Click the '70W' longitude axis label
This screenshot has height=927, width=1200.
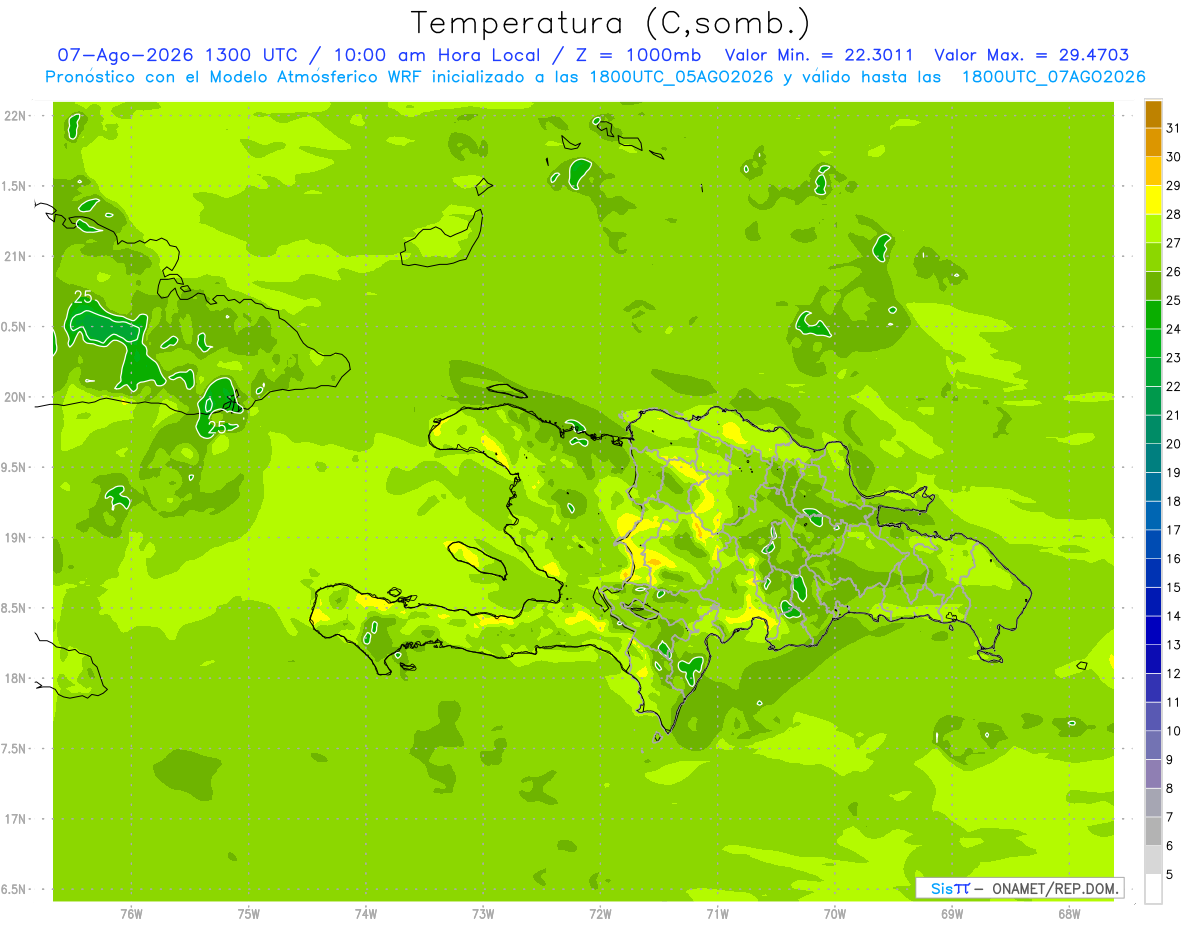click(835, 914)
